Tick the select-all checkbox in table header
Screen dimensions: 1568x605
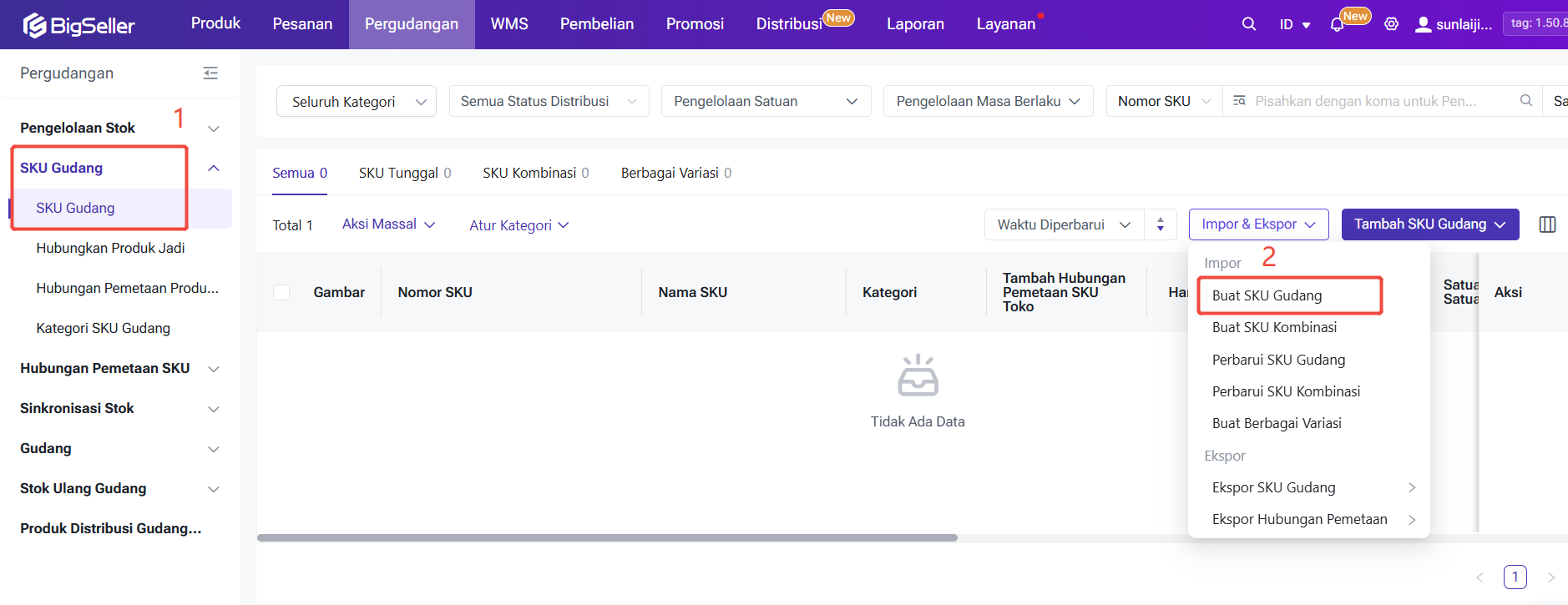click(x=281, y=292)
